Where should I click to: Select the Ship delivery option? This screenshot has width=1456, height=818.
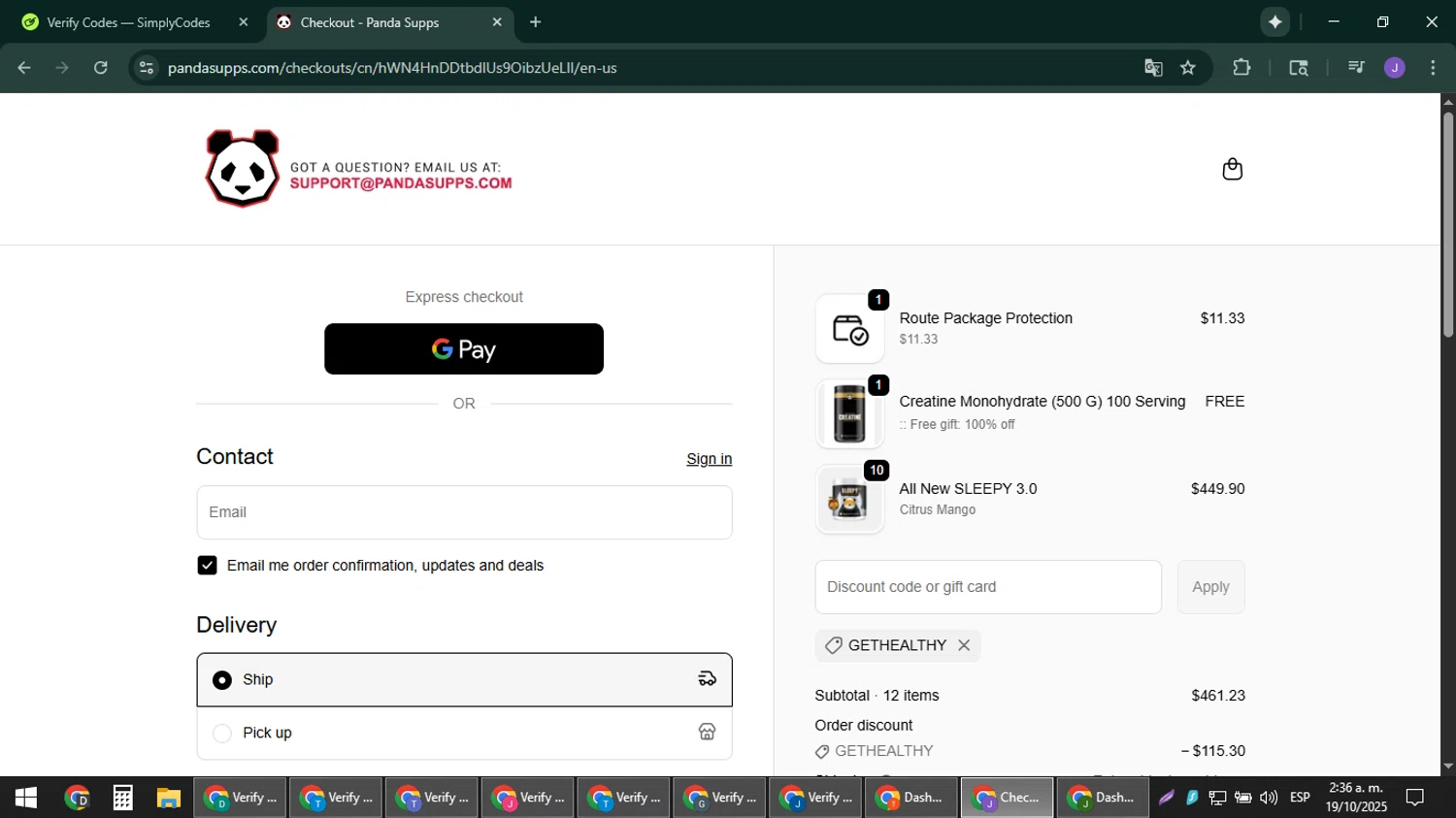click(x=464, y=679)
